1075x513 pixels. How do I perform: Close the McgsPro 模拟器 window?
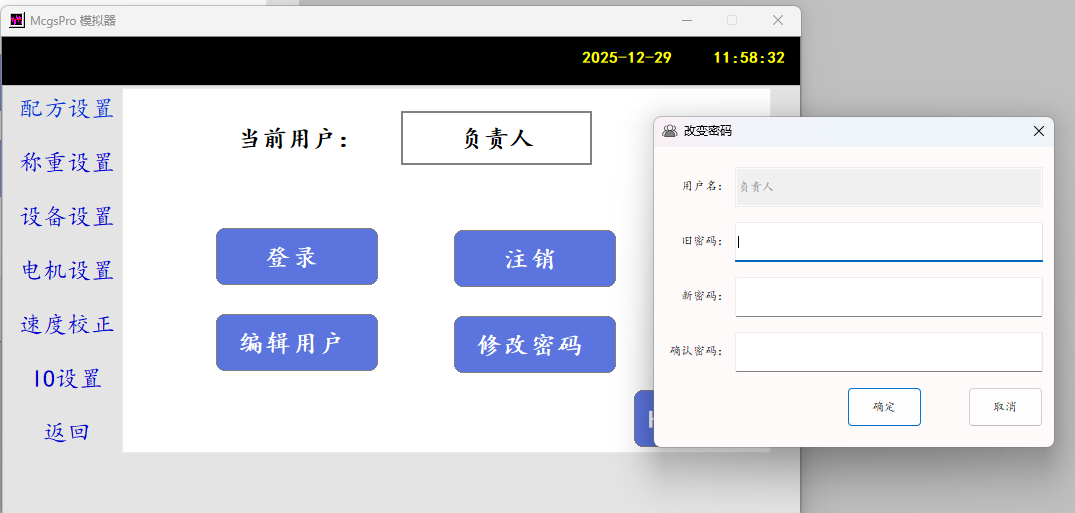point(777,21)
